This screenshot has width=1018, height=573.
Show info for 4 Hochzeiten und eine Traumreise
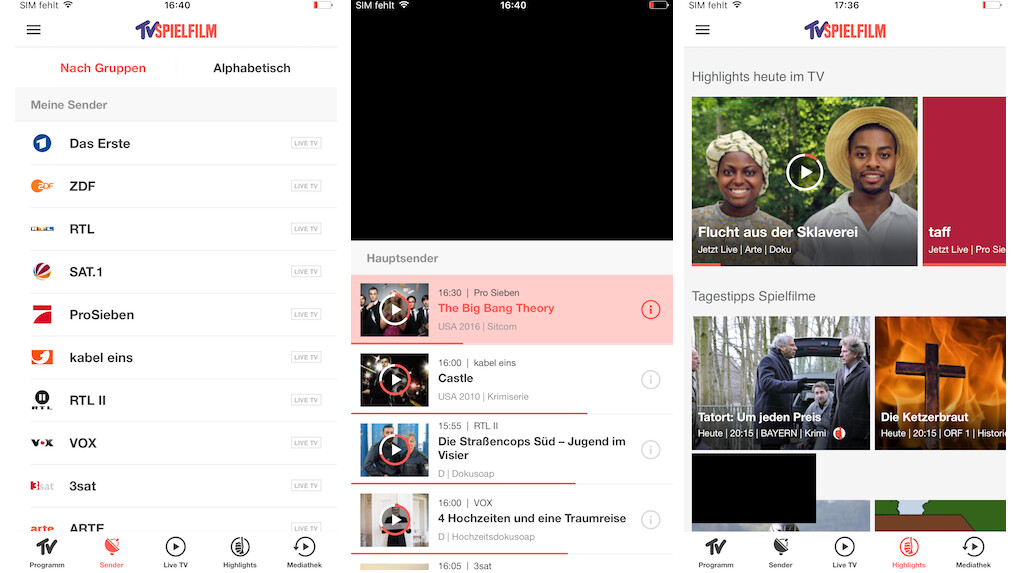click(651, 520)
